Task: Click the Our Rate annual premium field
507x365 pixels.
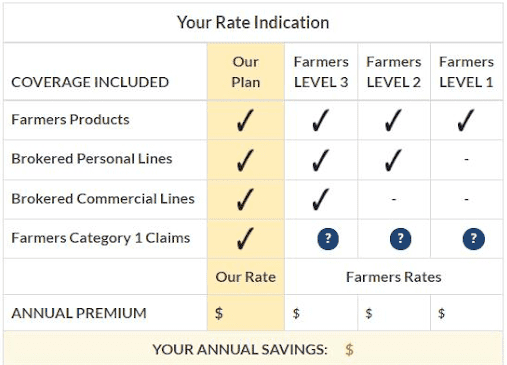Action: tap(246, 313)
